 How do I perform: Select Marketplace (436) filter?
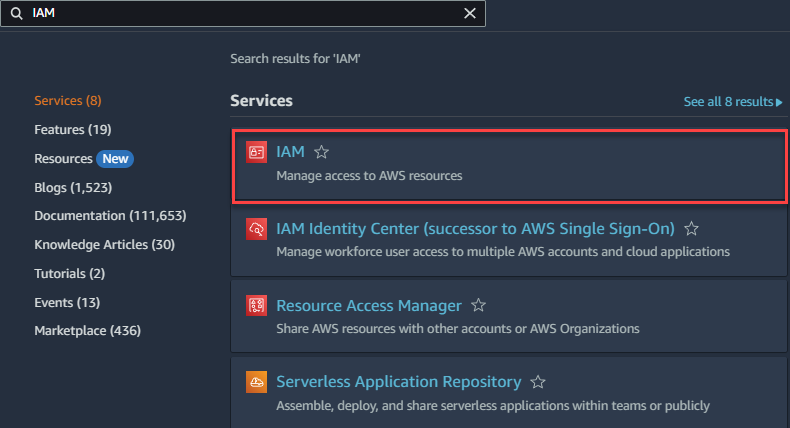[x=88, y=331]
